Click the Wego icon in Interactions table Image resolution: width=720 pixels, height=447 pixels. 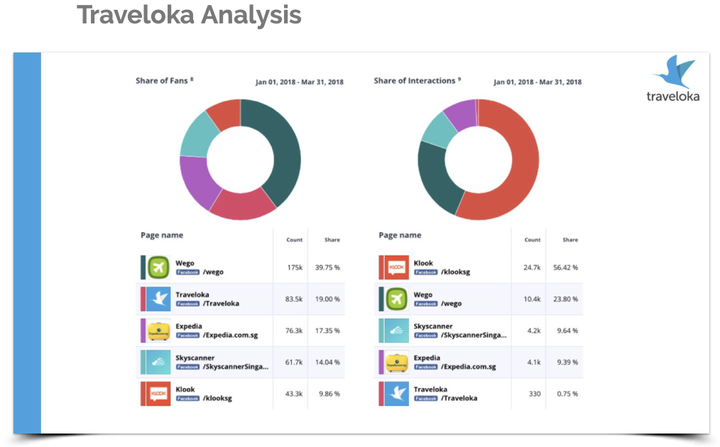(395, 298)
